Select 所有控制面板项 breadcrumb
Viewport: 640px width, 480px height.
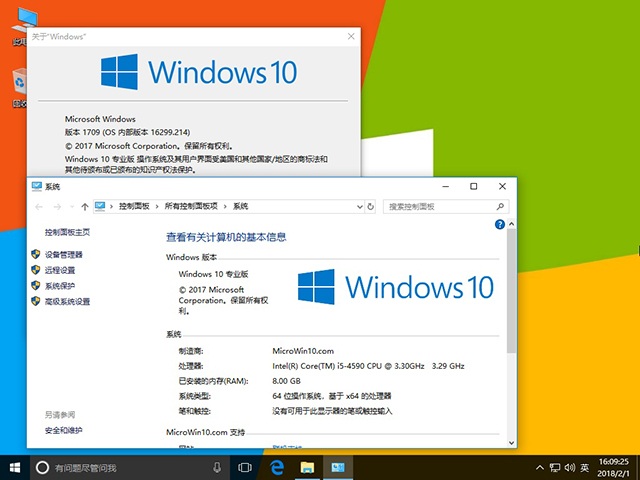click(191, 207)
